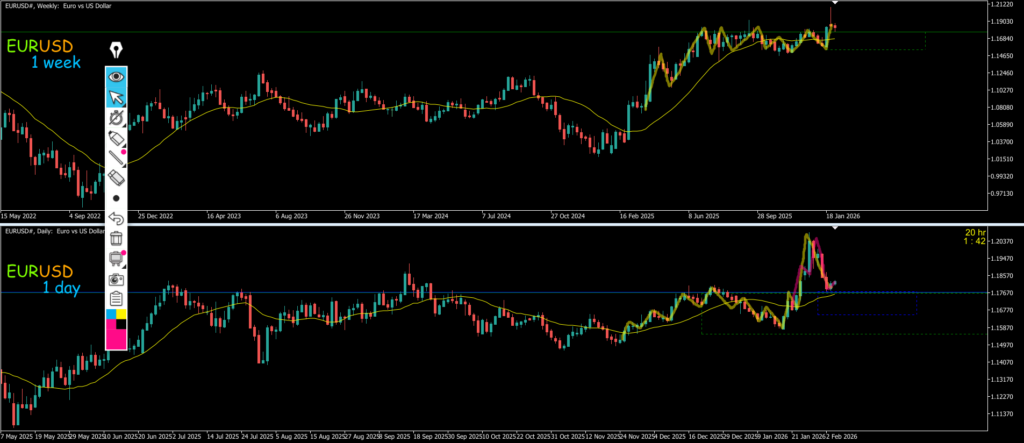Image resolution: width=1024 pixels, height=443 pixels.
Task: Pick the yellow color swatch
Action: coord(123,312)
